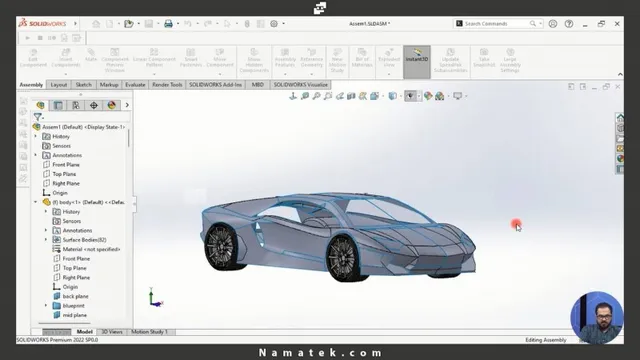Image resolution: width=640 pixels, height=360 pixels.
Task: Click the Zoom to Fit view icon
Action: point(305,96)
